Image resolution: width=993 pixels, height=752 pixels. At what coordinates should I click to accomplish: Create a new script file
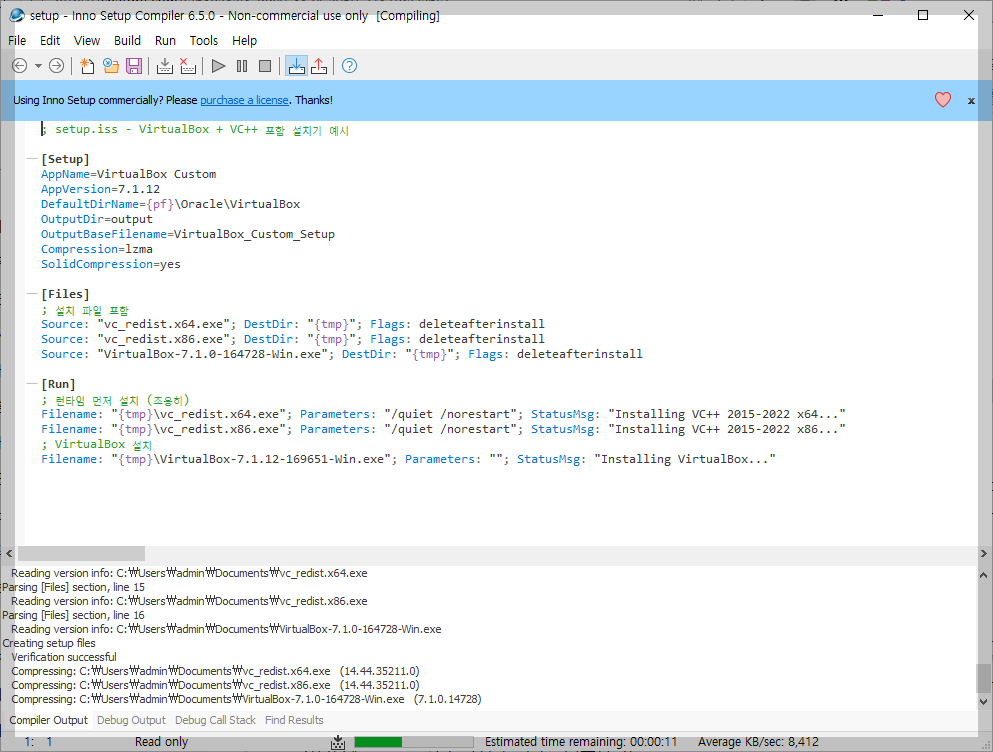(x=87, y=66)
